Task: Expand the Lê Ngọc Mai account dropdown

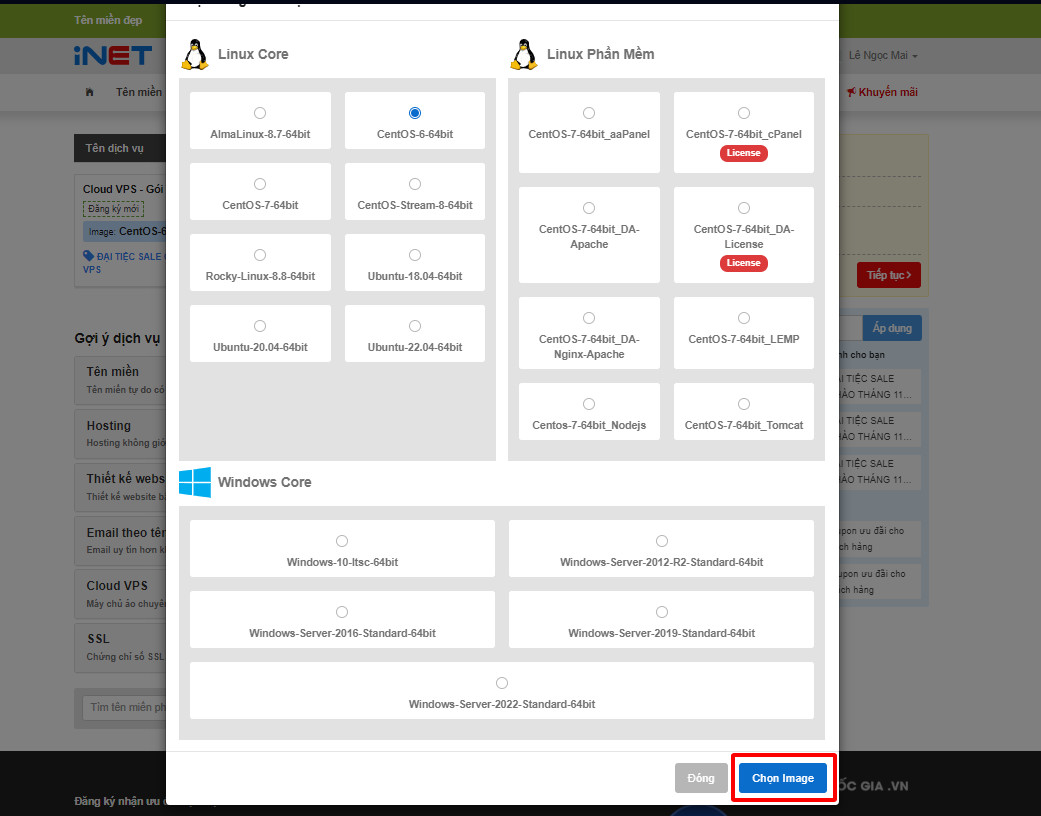Action: (883, 55)
